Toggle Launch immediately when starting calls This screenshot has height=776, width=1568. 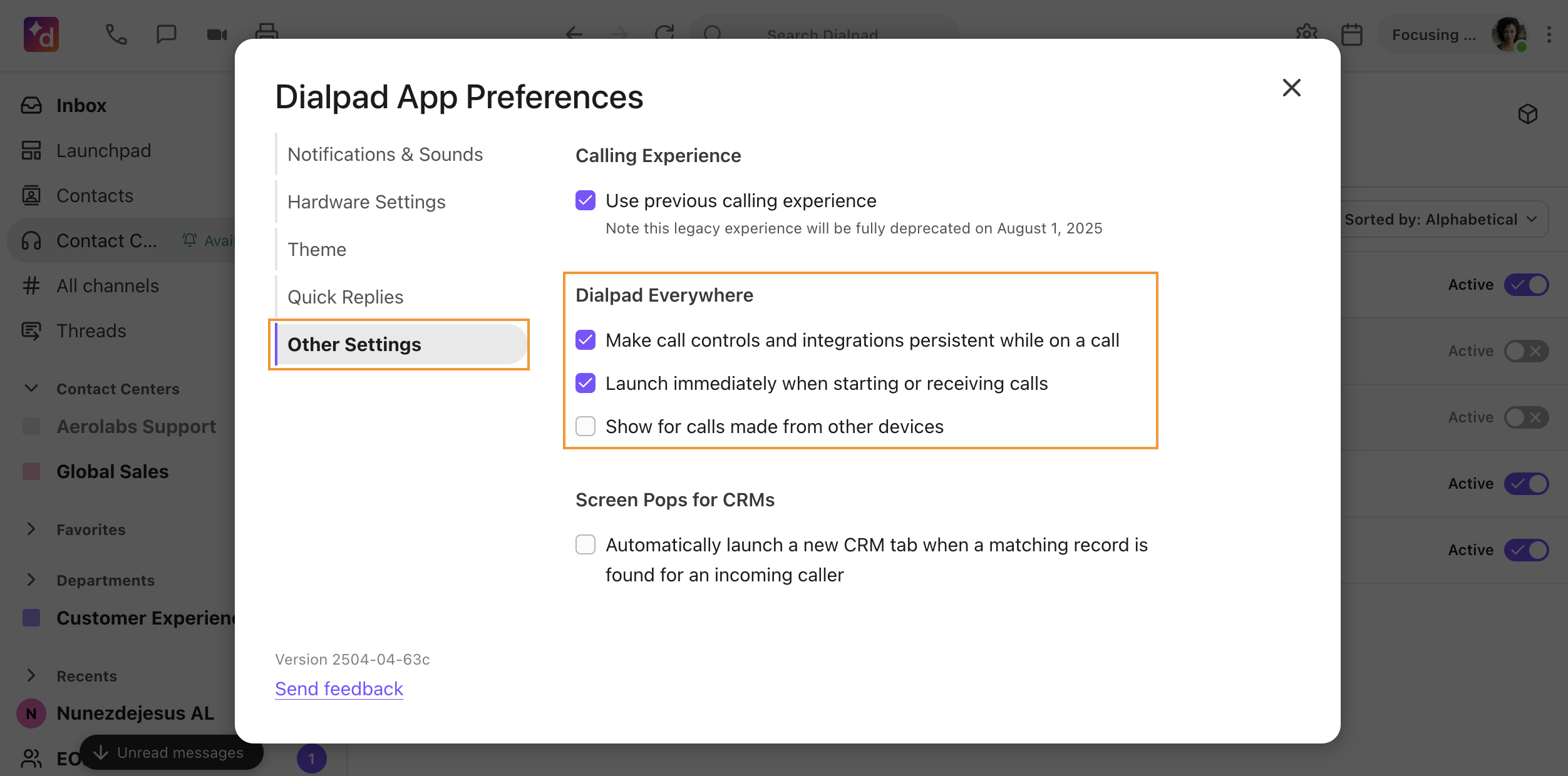click(585, 383)
